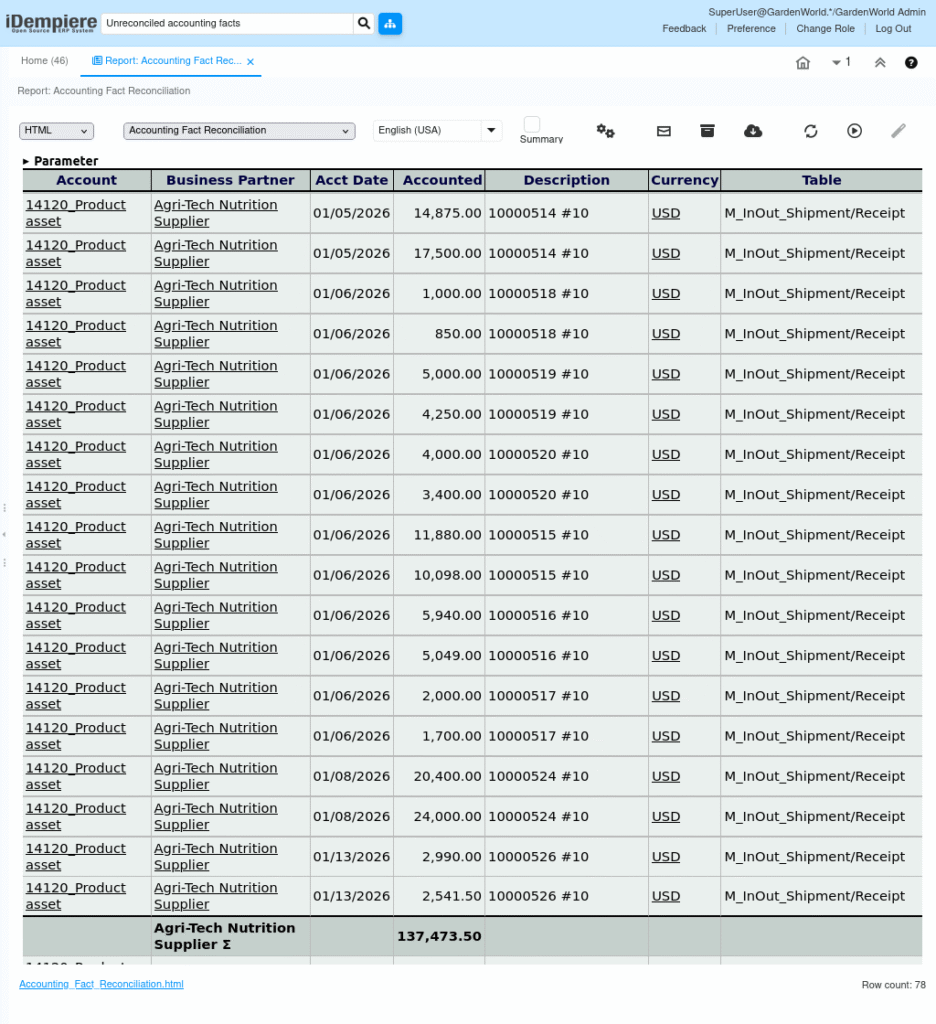Click the Row count: 78 status text
This screenshot has height=1024, width=936.
[893, 985]
